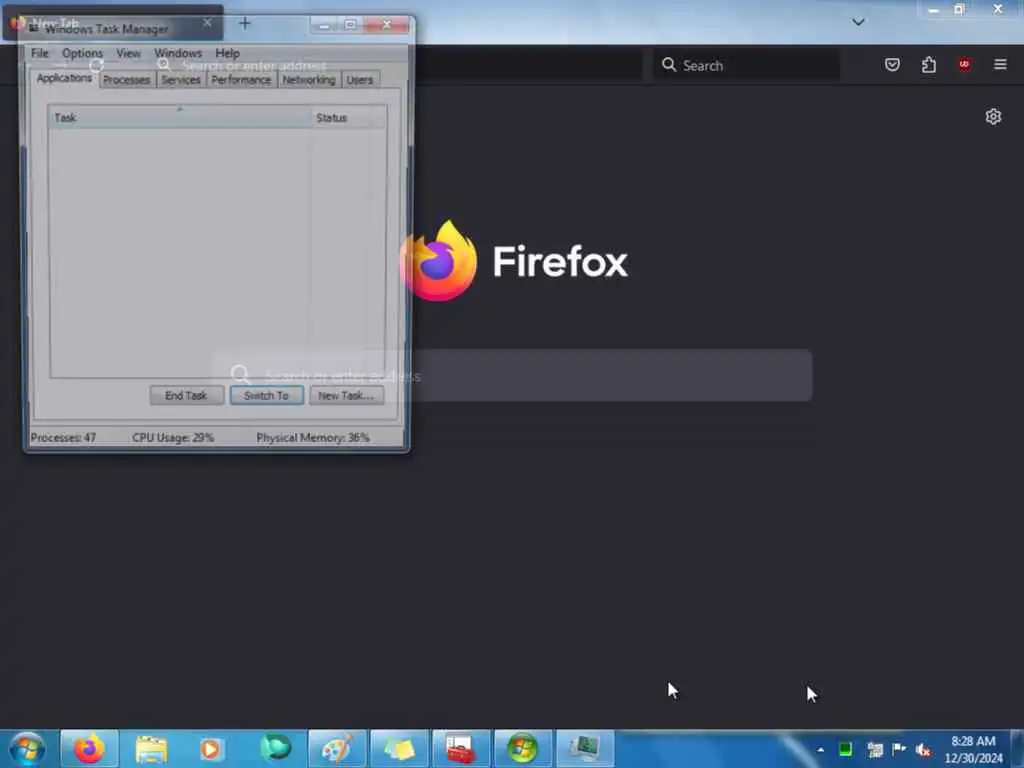Open the new tab personalize gear icon
Viewport: 1024px width, 768px height.
click(x=993, y=117)
